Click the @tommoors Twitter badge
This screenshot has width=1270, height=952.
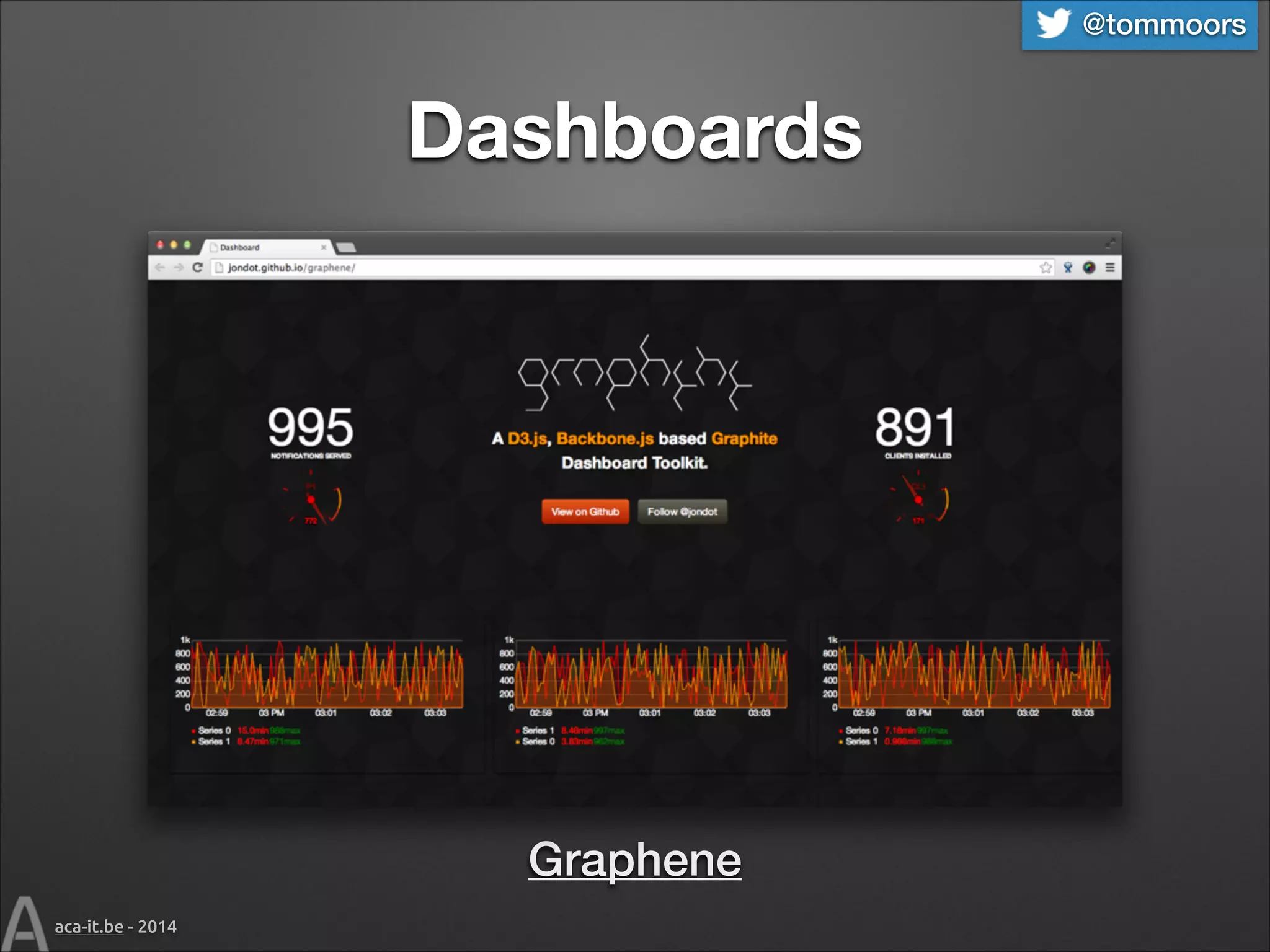point(1139,25)
